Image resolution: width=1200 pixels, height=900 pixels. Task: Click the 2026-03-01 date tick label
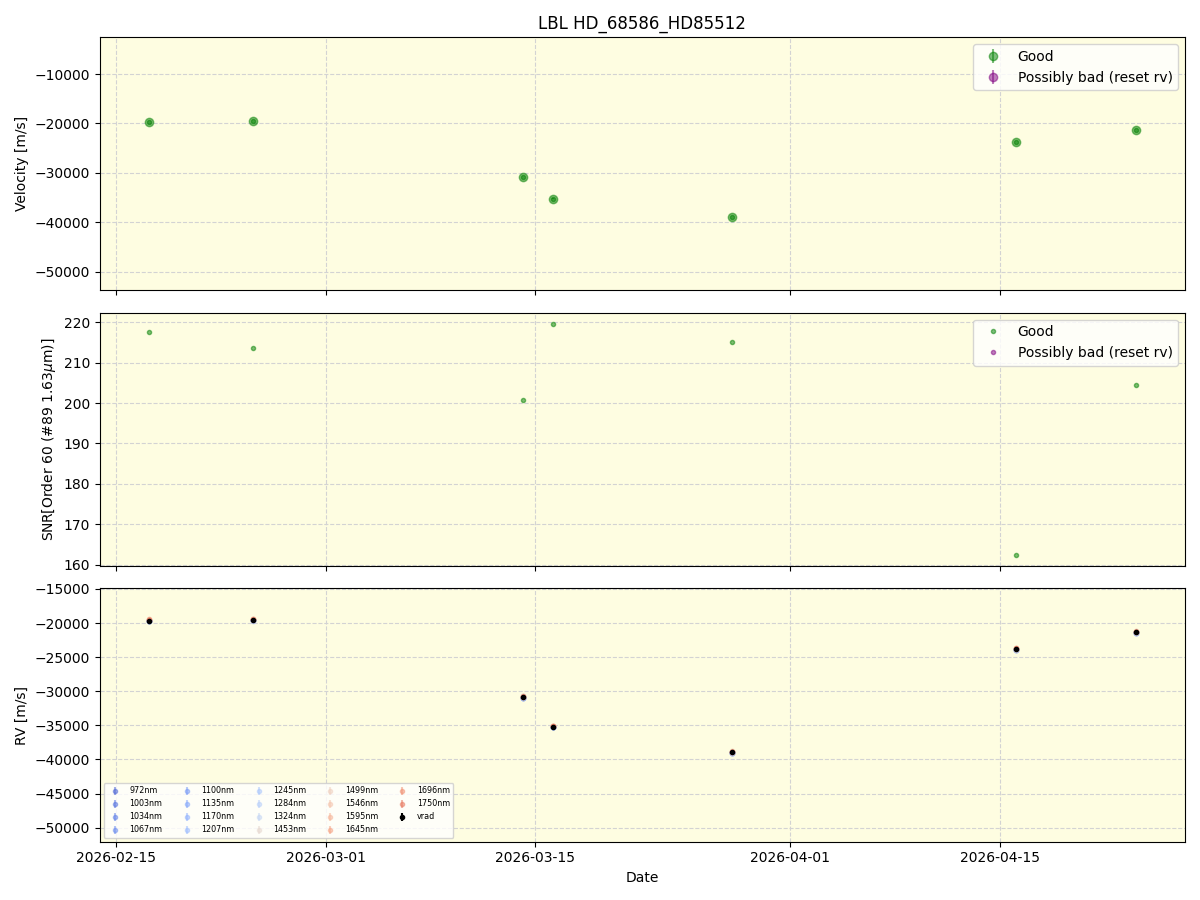click(x=326, y=856)
